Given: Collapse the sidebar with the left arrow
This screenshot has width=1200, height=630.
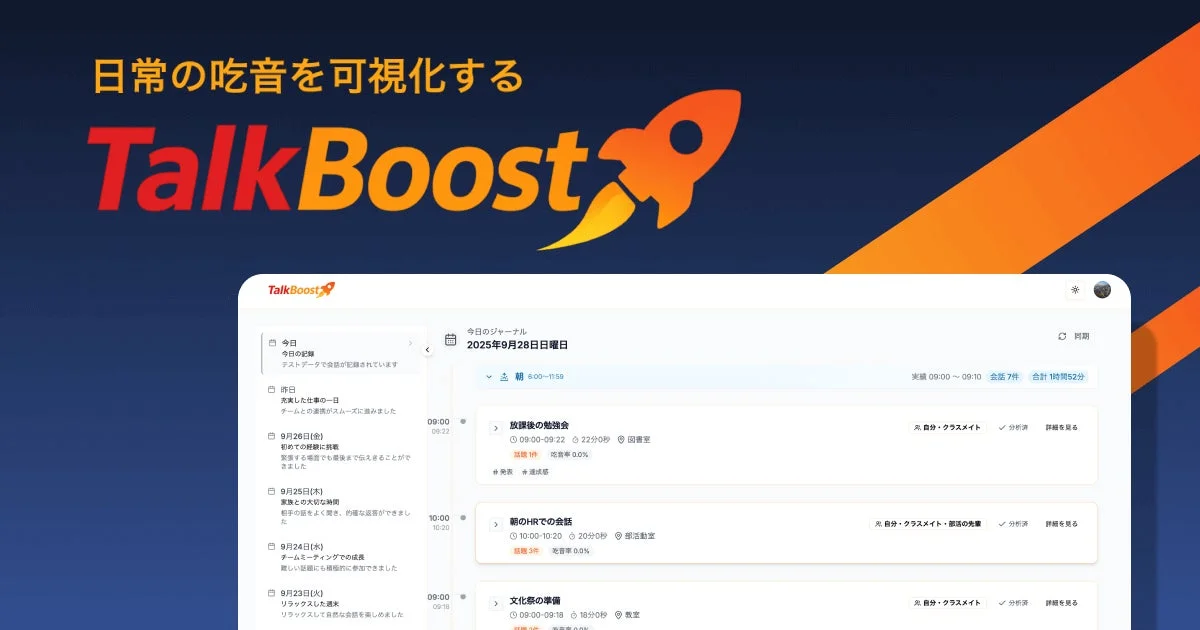Looking at the screenshot, I should (x=427, y=349).
